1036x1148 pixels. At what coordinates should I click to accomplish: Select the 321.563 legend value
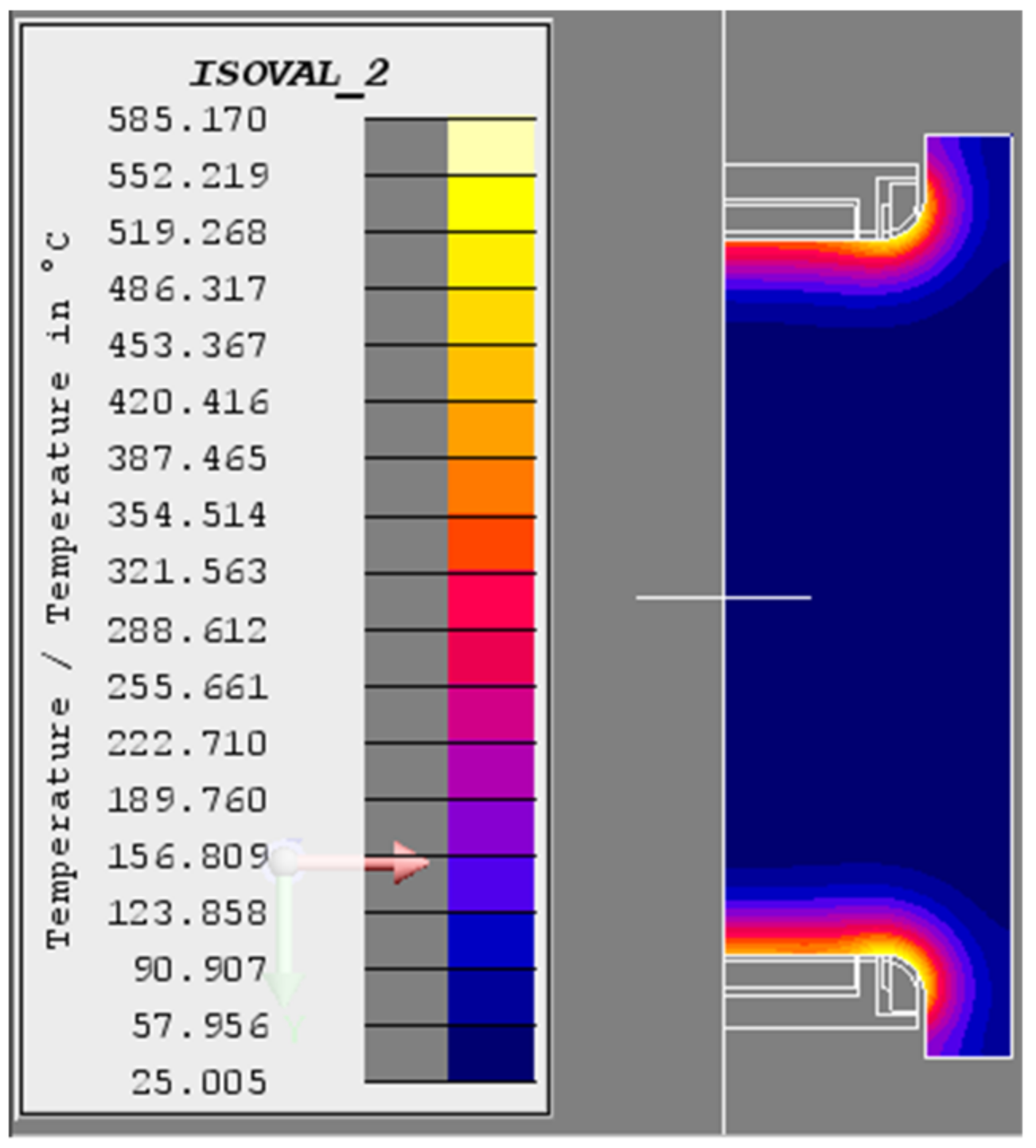tap(188, 572)
